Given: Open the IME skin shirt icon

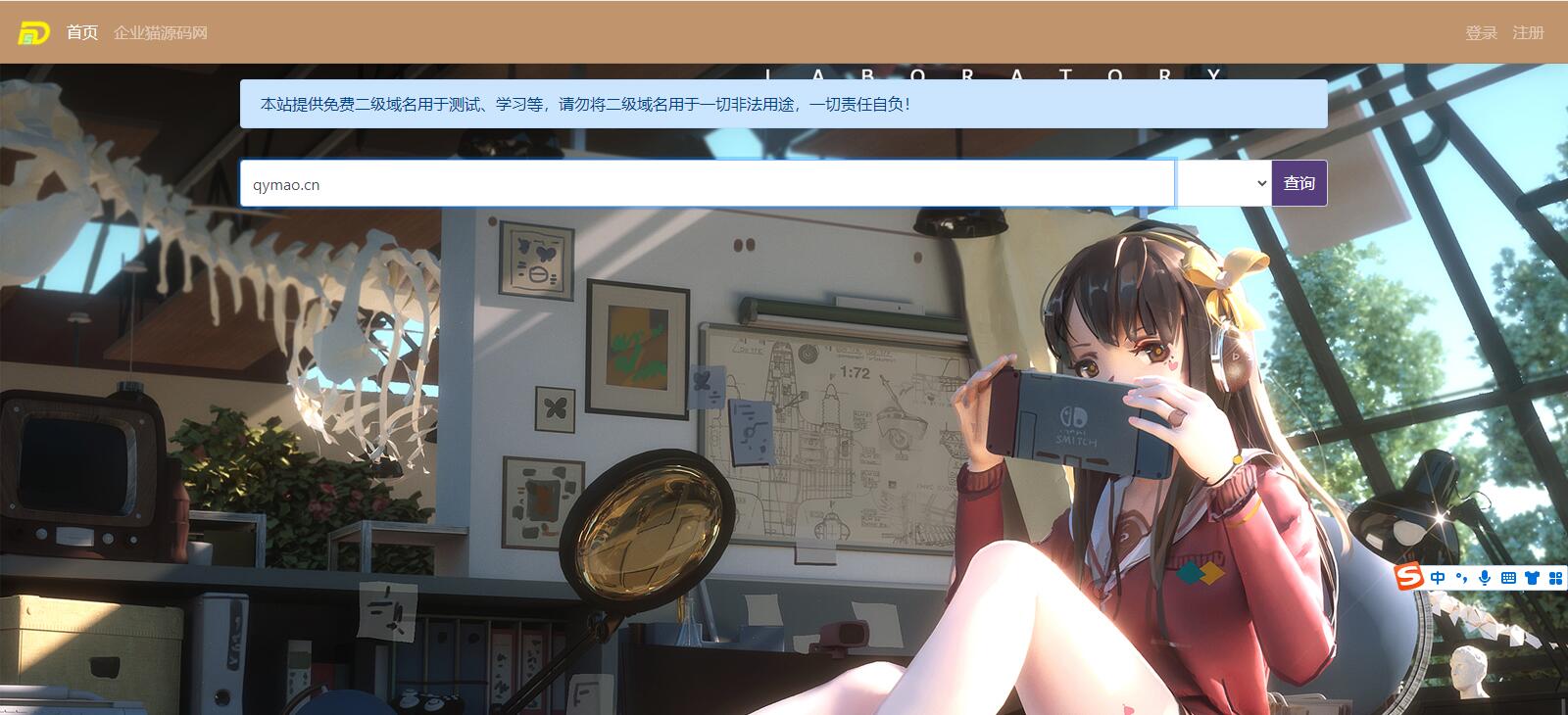Looking at the screenshot, I should coord(1533,578).
